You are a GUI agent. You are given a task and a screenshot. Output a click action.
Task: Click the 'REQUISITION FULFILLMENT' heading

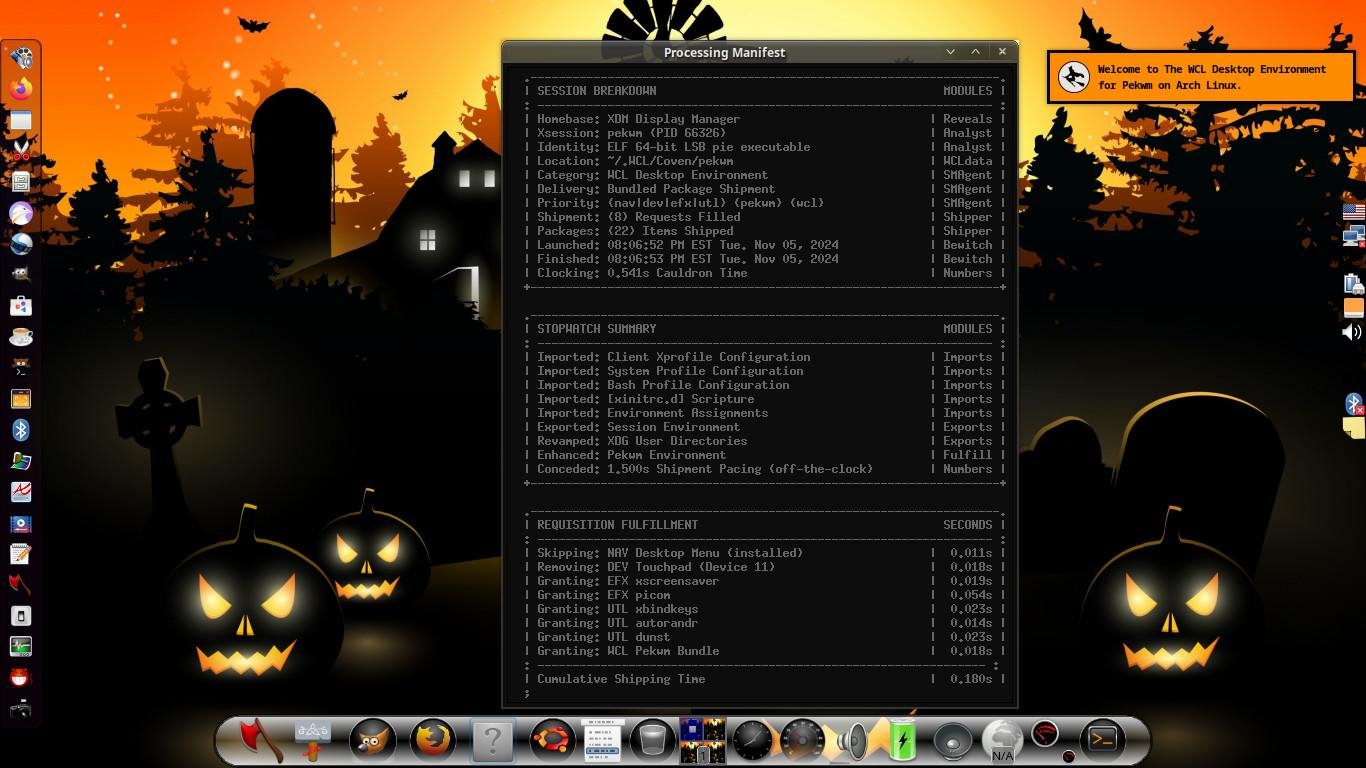[617, 525]
